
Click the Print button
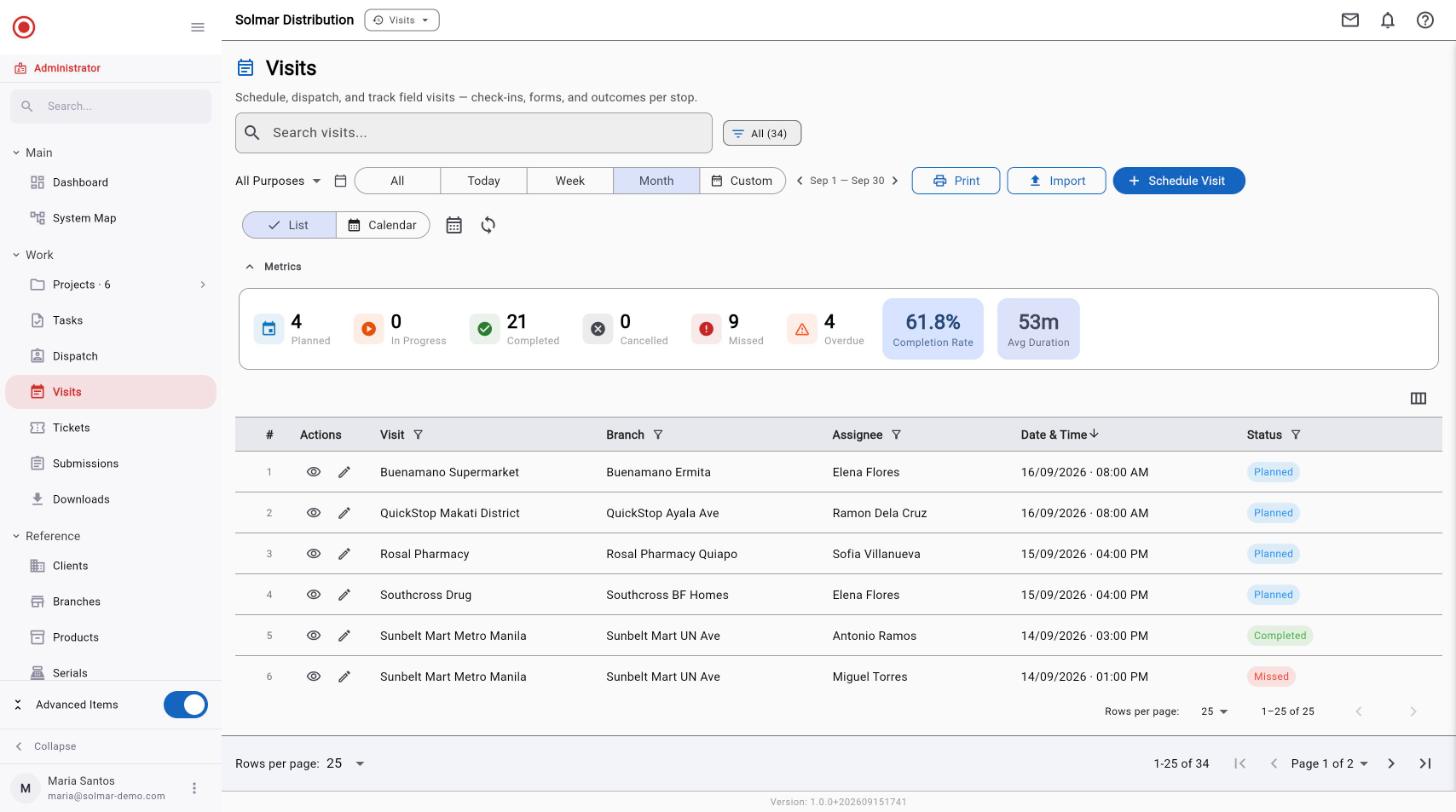(x=955, y=181)
